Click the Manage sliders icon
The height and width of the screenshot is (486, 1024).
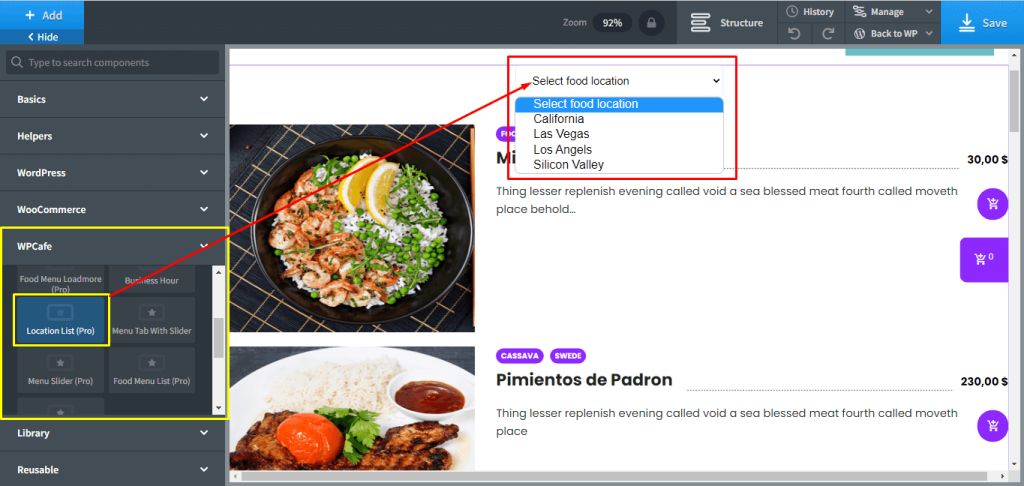[x=859, y=12]
